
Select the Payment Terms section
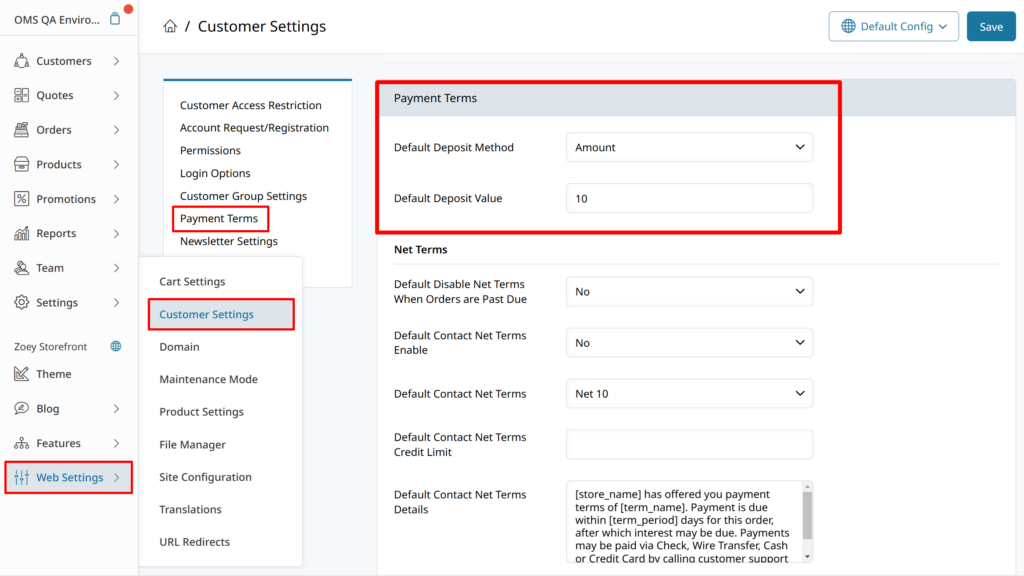[219, 218]
